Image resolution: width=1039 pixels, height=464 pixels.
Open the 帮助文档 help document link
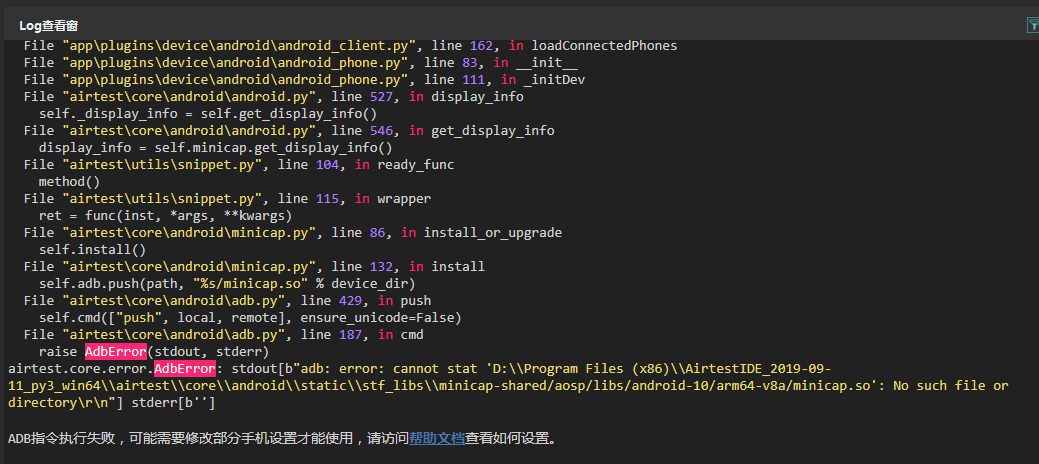[437, 438]
